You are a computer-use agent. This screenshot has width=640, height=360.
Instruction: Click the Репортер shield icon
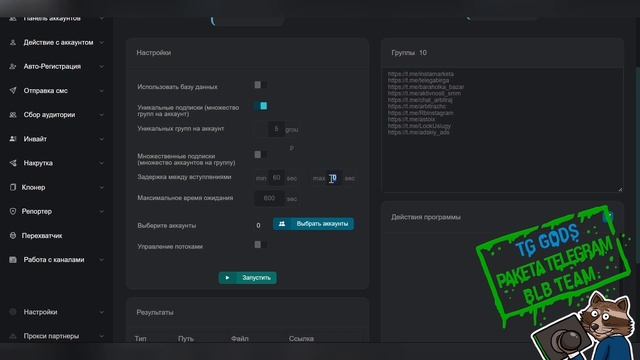pos(13,211)
